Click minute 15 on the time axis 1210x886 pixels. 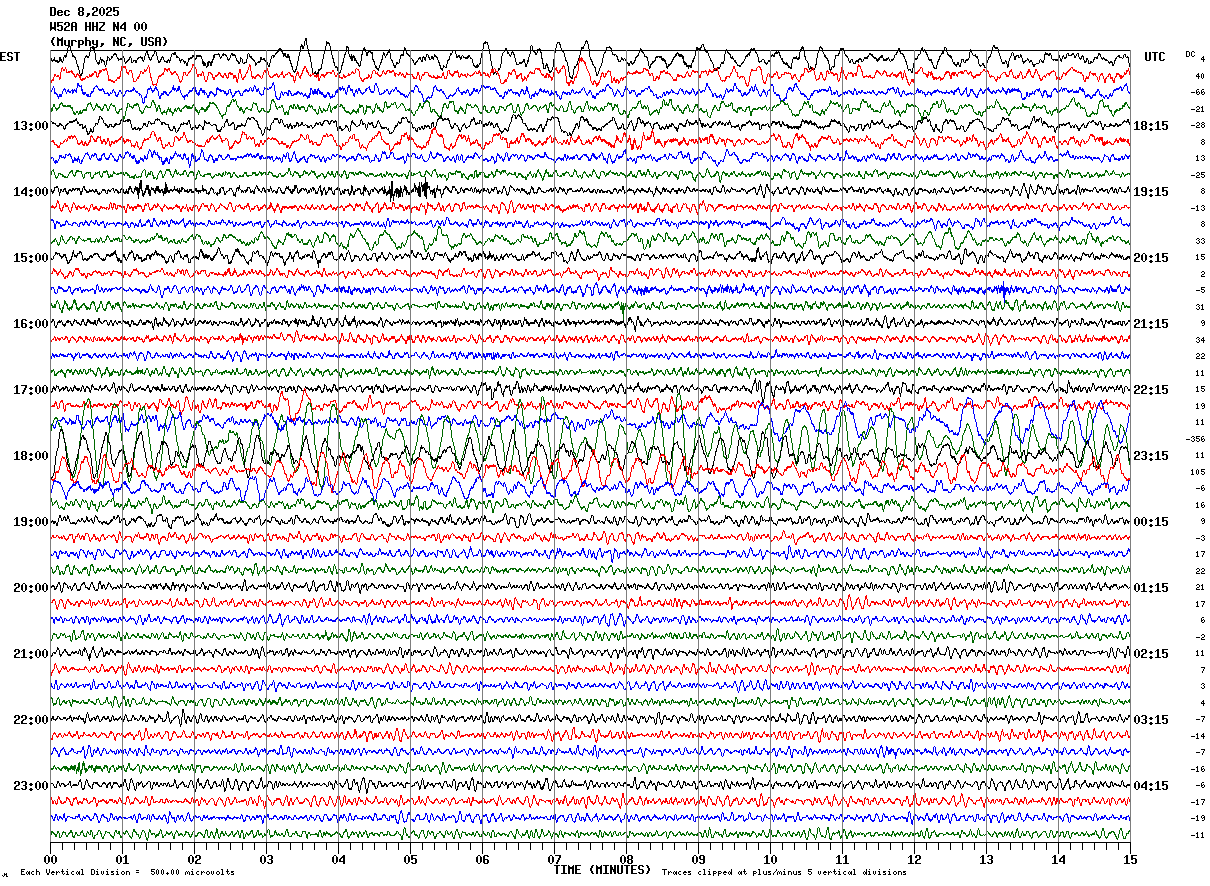coord(1130,859)
